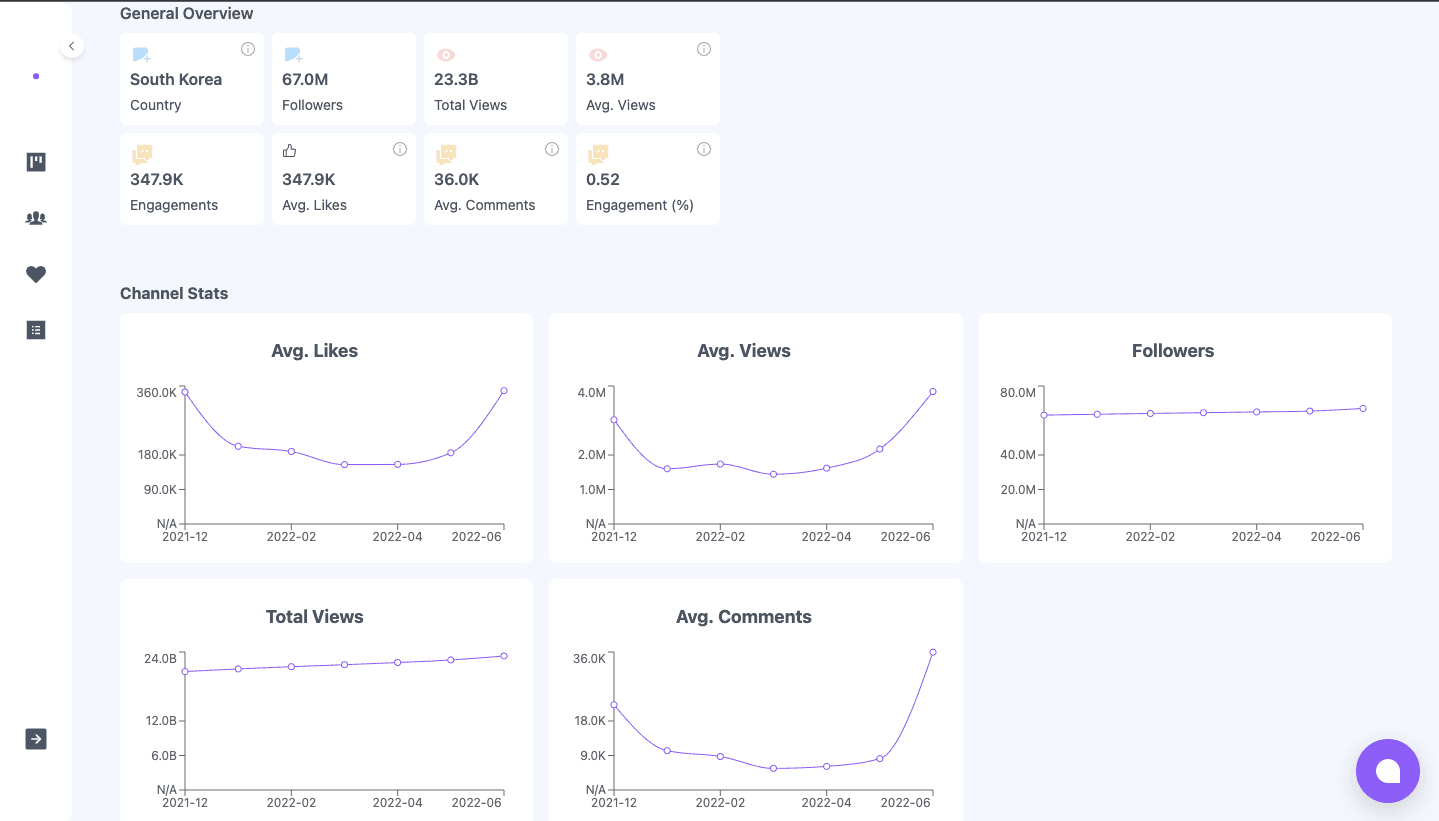Click the first data point on Avg. Likes chart
This screenshot has width=1439, height=821.
pyautogui.click(x=185, y=392)
